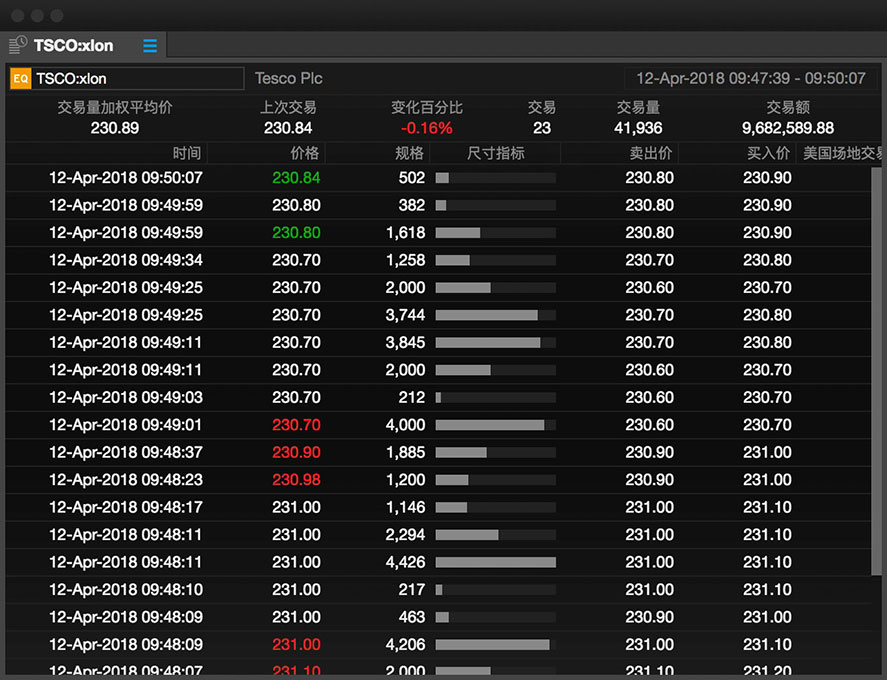Click the 时间 column header
This screenshot has width=887, height=680.
pos(185,153)
